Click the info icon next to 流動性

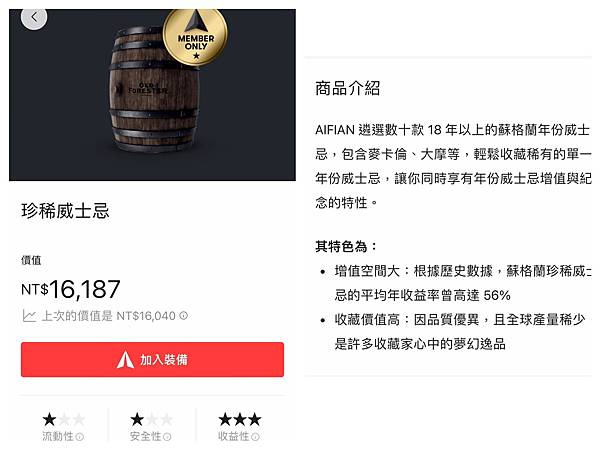80,437
